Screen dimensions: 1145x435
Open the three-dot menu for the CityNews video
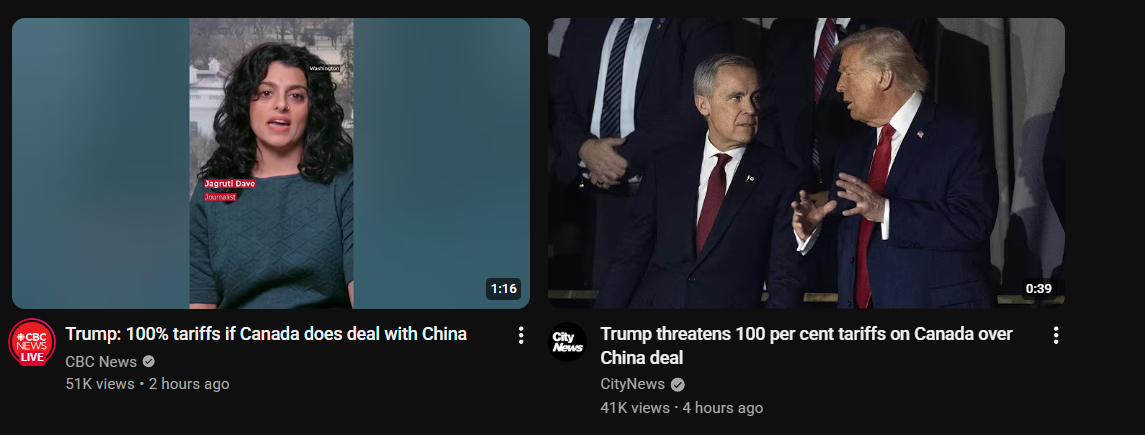point(1055,335)
